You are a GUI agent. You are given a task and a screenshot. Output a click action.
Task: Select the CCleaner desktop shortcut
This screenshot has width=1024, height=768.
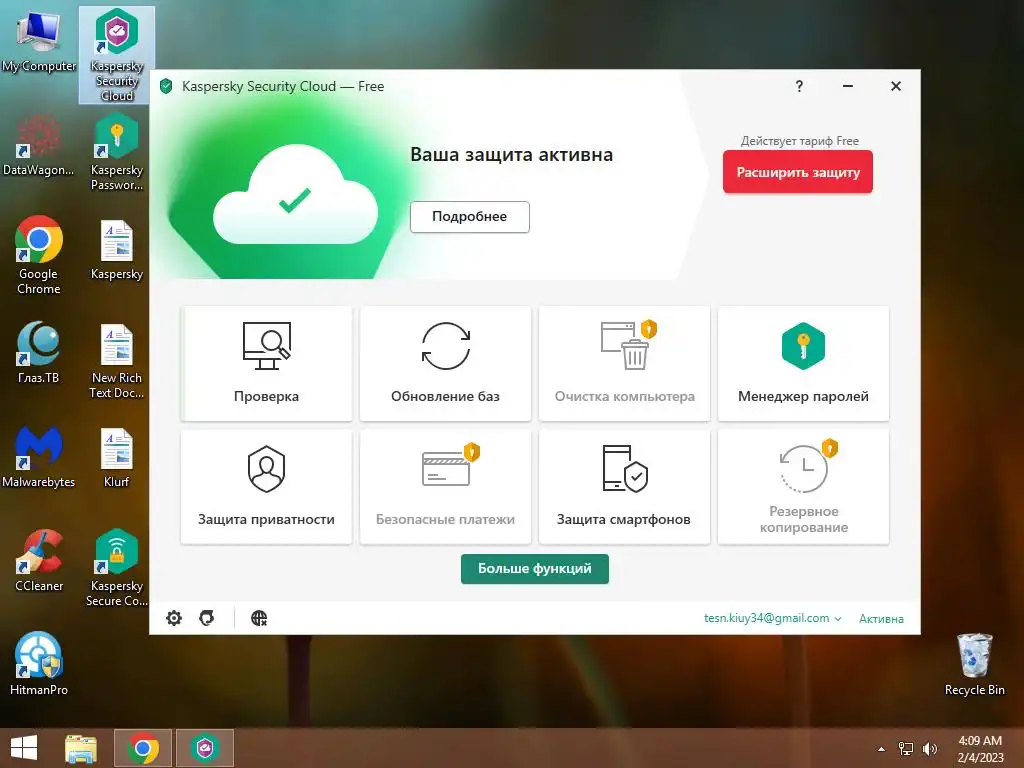click(39, 560)
